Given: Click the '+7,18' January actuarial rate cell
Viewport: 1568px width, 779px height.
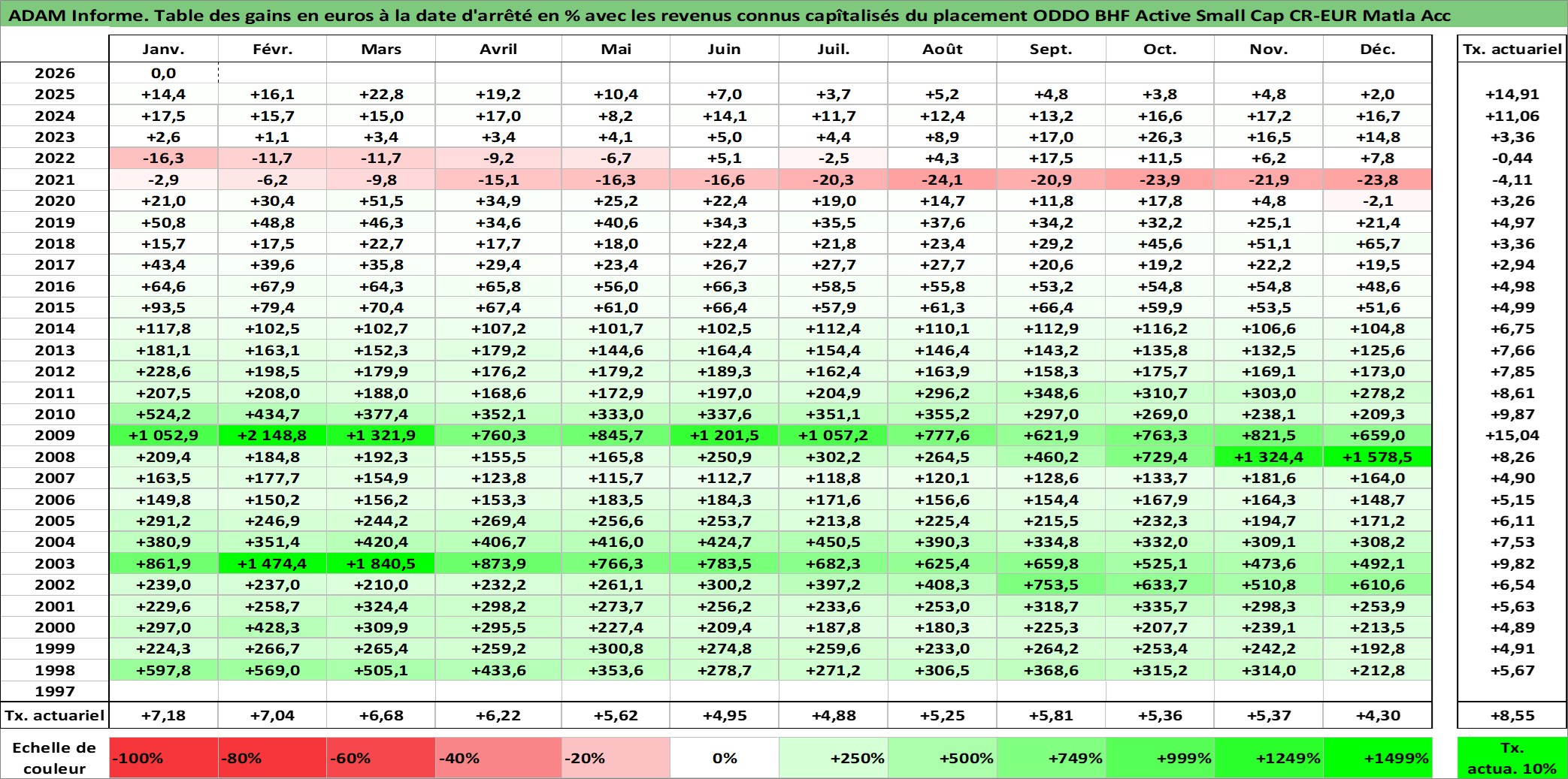Looking at the screenshot, I should [164, 715].
